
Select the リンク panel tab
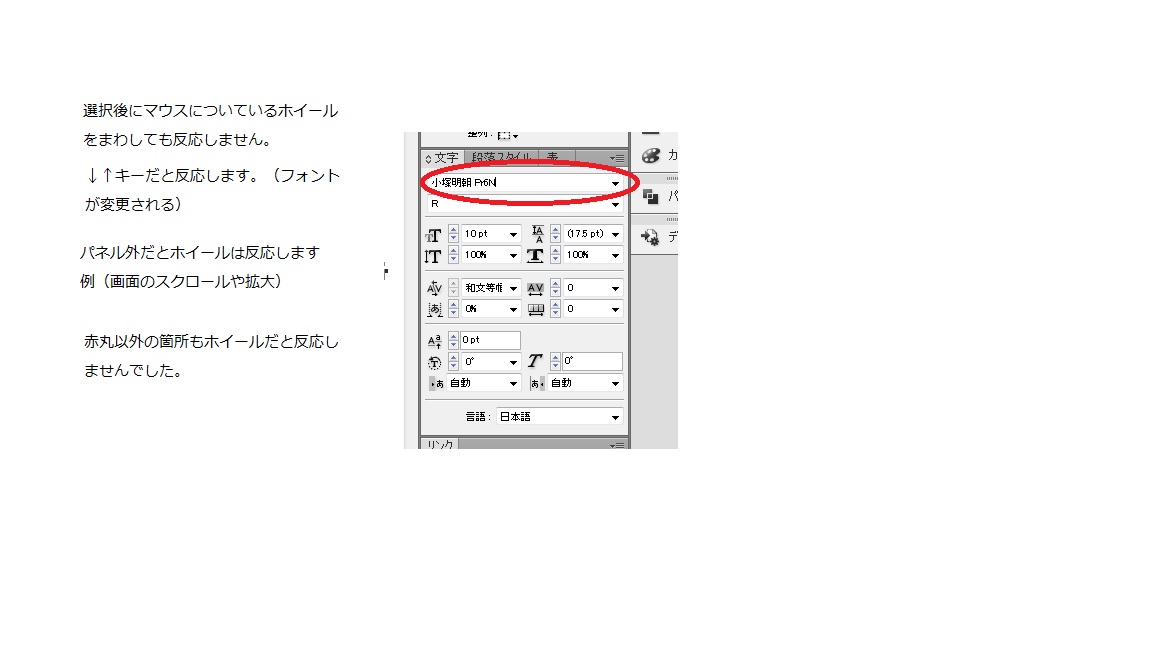pos(440,444)
